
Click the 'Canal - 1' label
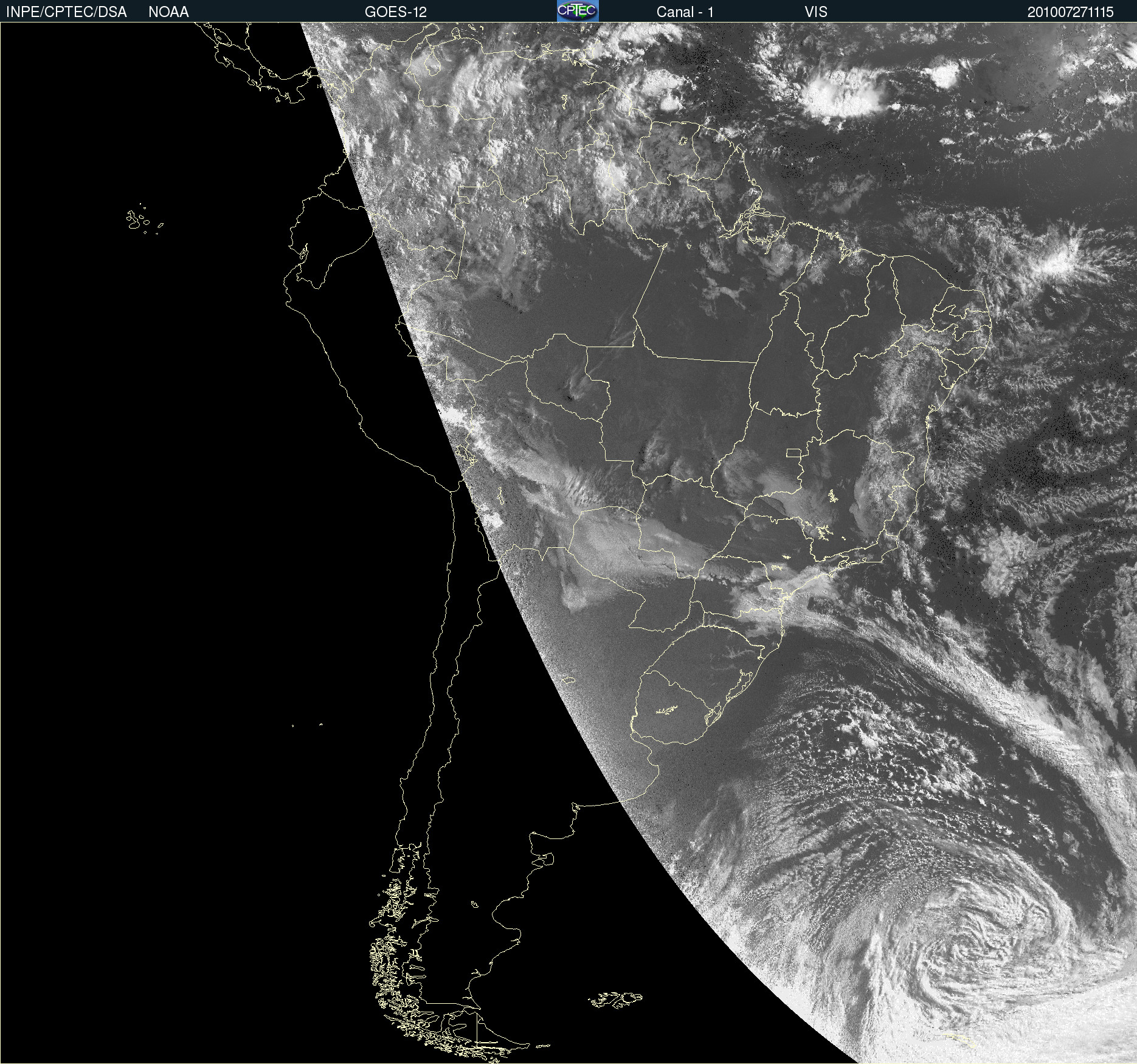(x=685, y=12)
